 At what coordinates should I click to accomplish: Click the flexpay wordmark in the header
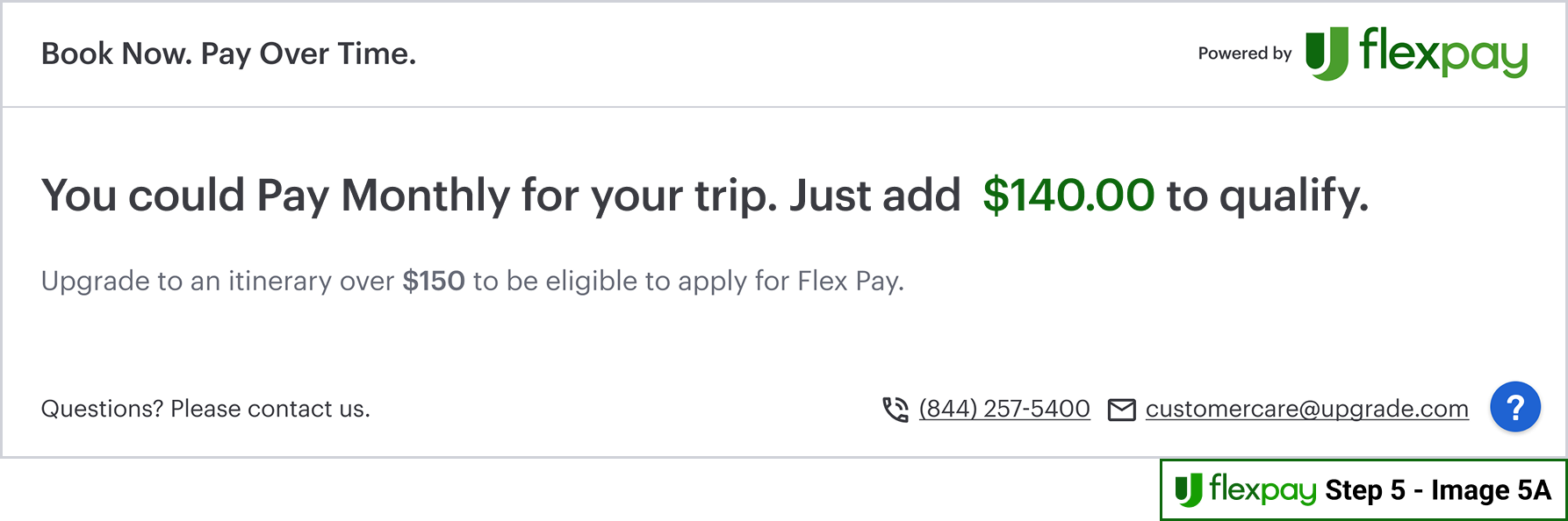[1442, 52]
